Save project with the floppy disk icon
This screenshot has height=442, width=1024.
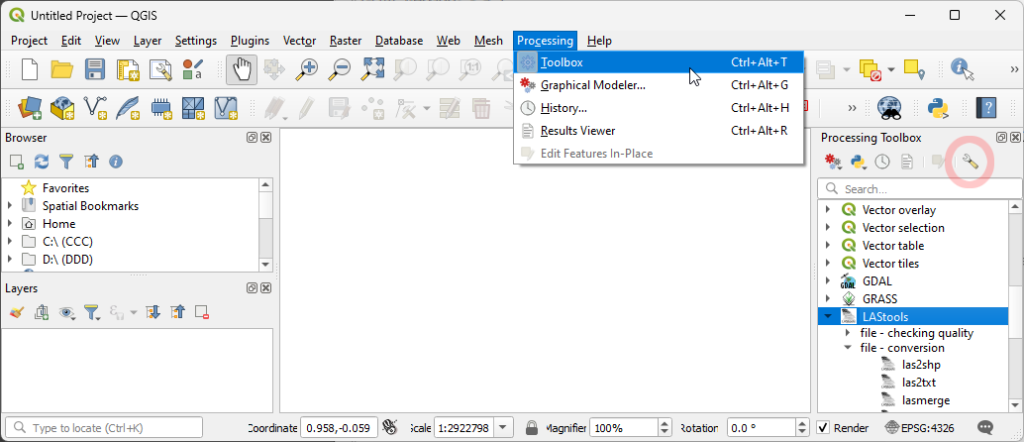tap(95, 69)
